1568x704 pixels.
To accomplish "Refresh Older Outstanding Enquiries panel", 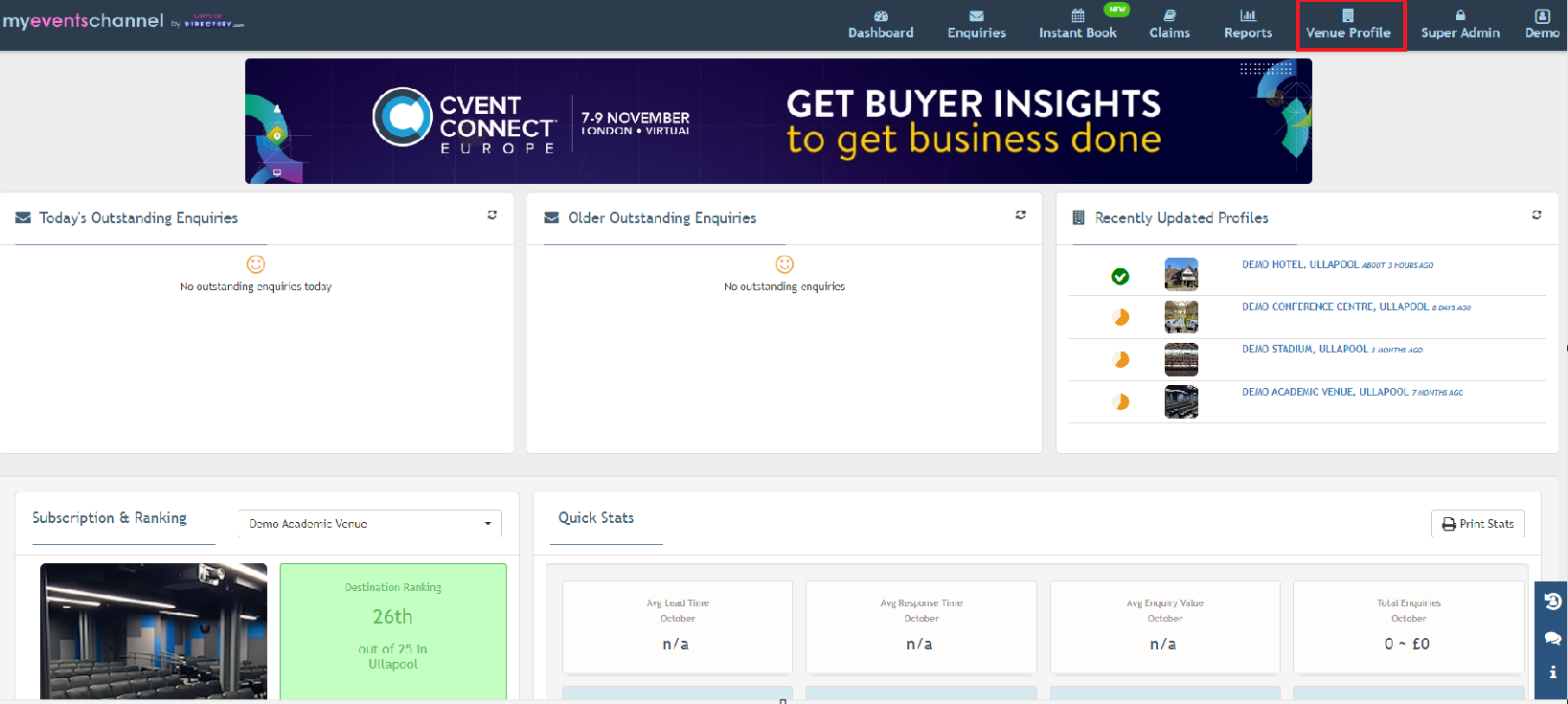I will click(x=1021, y=216).
